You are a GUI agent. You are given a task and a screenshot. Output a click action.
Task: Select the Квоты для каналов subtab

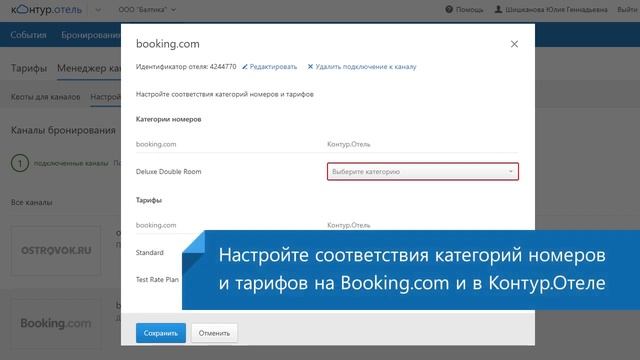[x=46, y=97]
